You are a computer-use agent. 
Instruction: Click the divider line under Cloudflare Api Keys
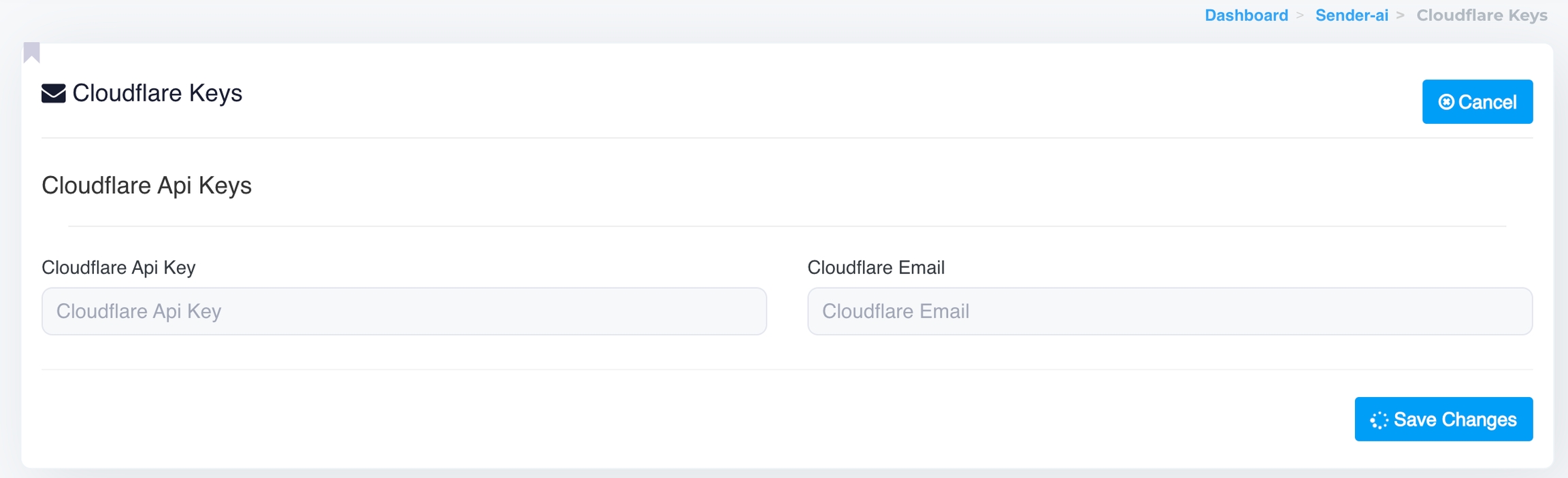[x=787, y=226]
